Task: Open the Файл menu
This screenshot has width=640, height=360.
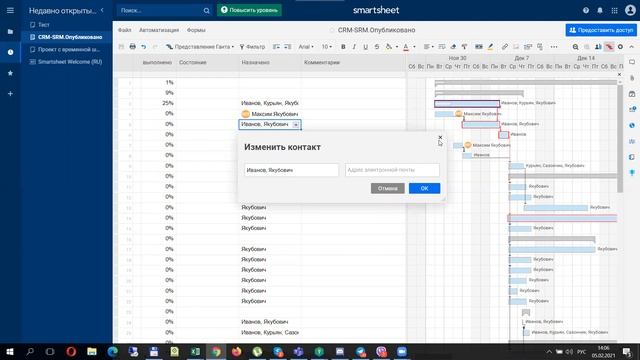Action: [124, 30]
